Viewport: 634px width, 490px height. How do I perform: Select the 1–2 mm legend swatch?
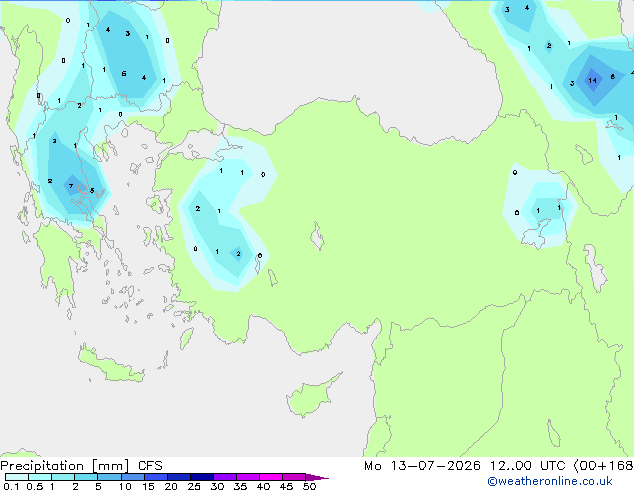pyautogui.click(x=63, y=477)
